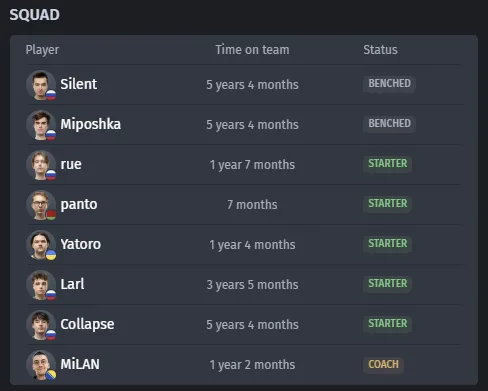Go to Yatoro's profile name link
Screen dimensions: 488x391
tap(81, 244)
